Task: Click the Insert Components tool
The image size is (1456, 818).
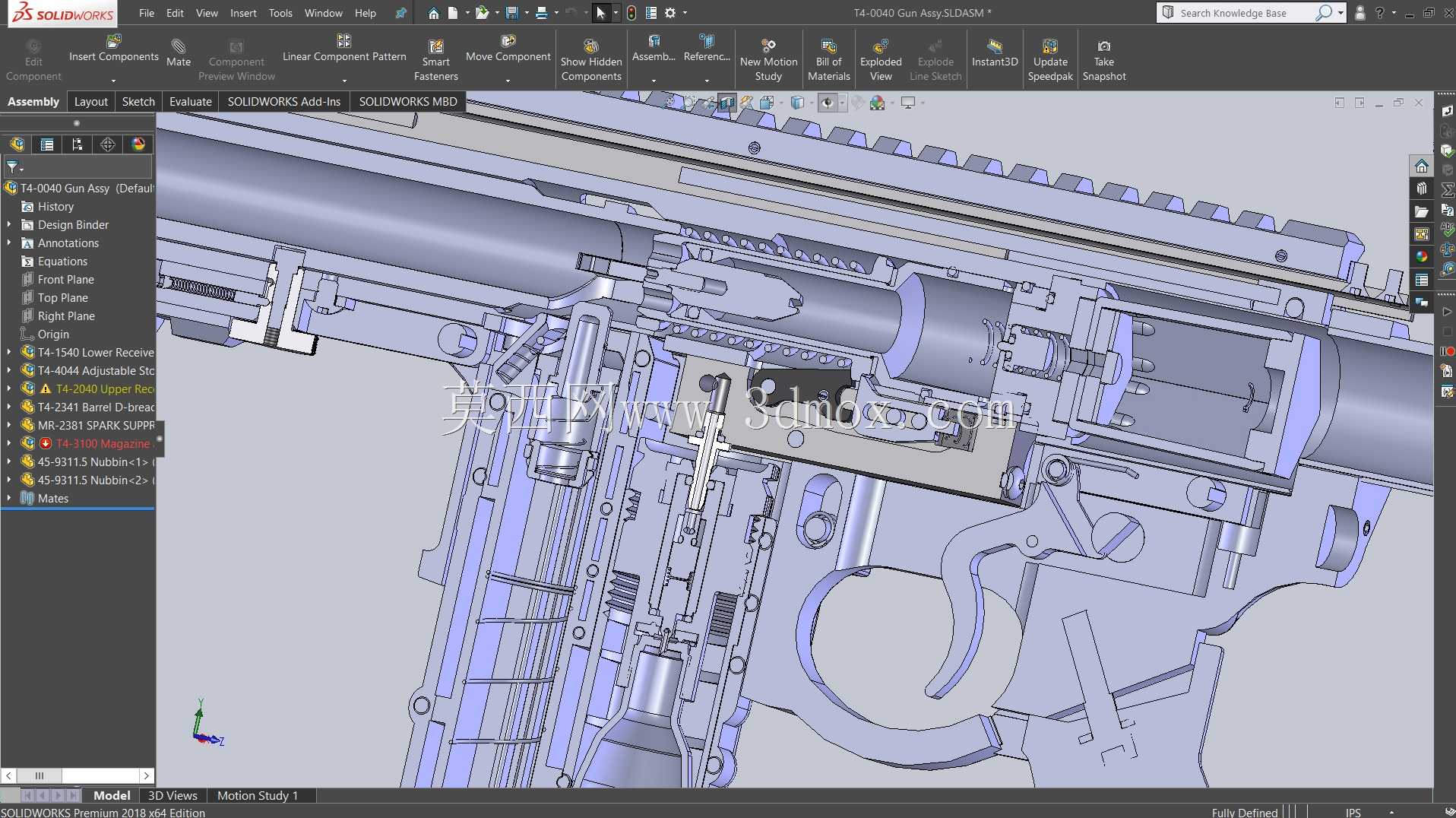Action: coord(114,49)
